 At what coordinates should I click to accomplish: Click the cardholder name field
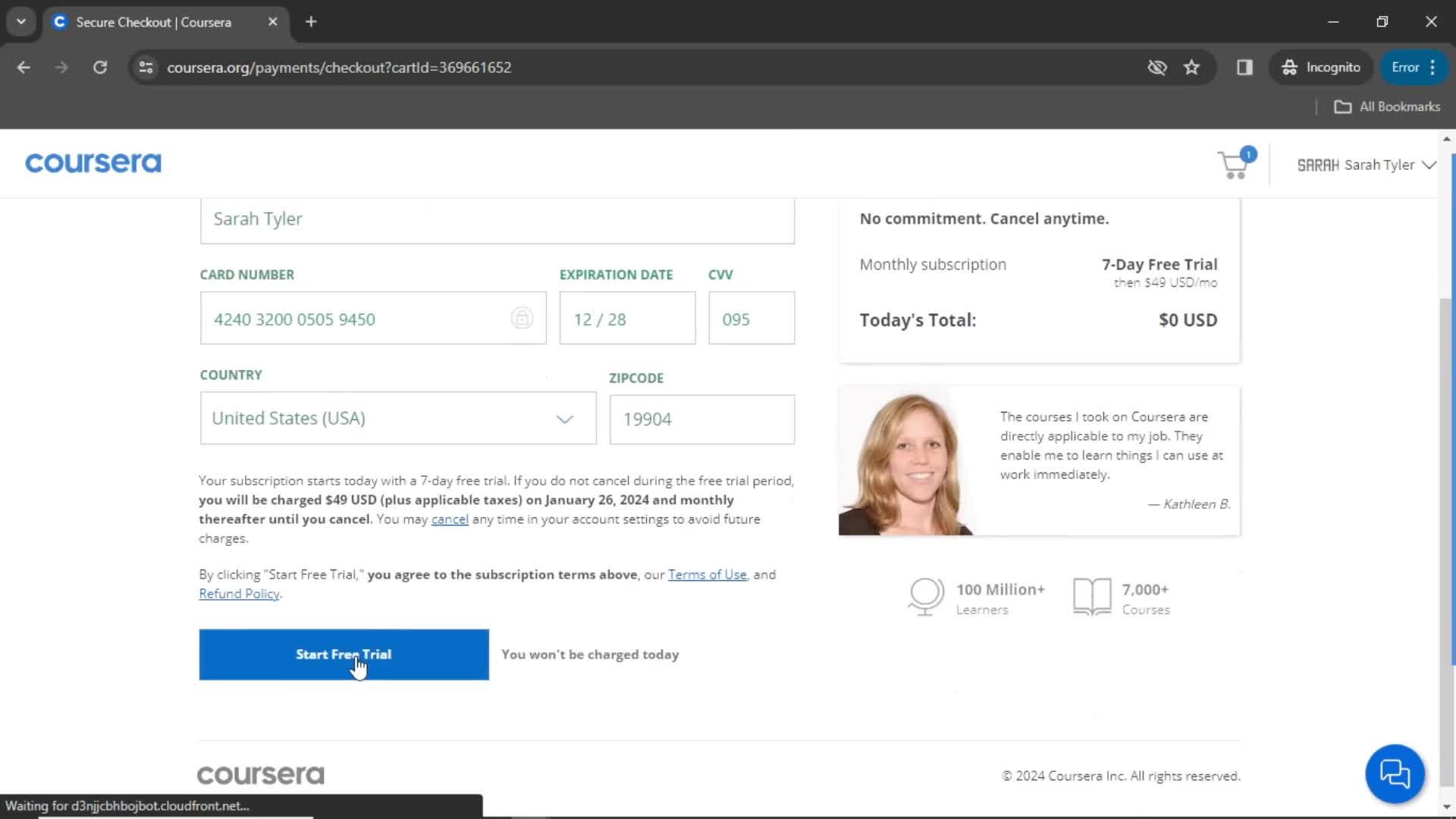tap(497, 221)
